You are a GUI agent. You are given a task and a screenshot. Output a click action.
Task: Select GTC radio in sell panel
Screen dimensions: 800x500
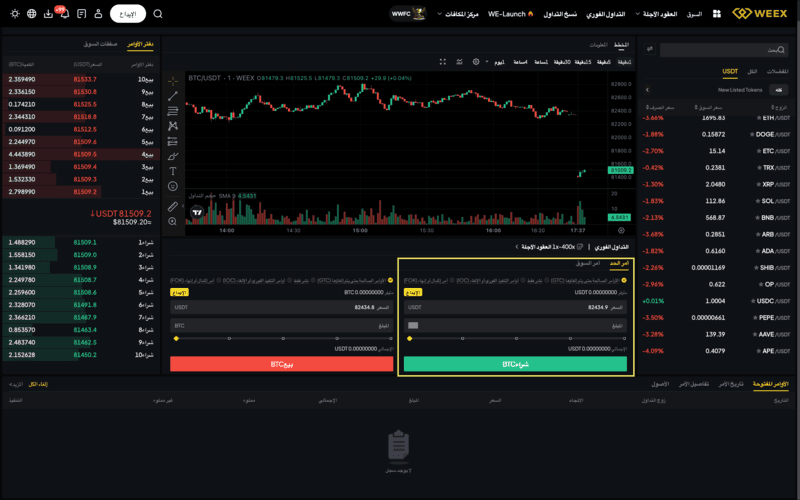tap(390, 281)
